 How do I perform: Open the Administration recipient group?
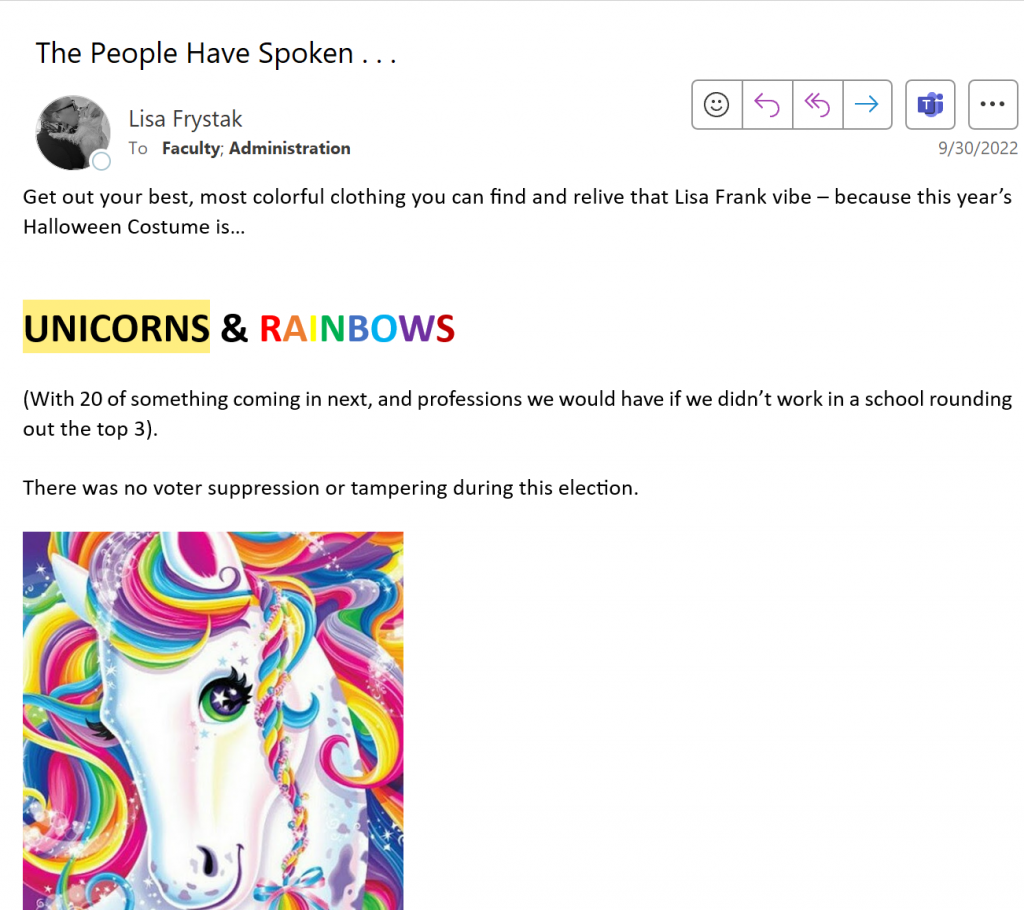coord(290,148)
